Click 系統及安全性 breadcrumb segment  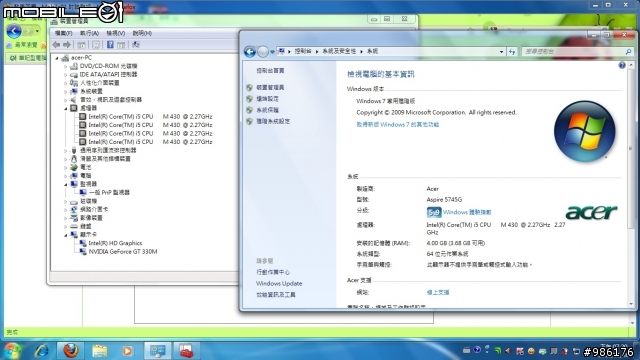click(x=339, y=51)
